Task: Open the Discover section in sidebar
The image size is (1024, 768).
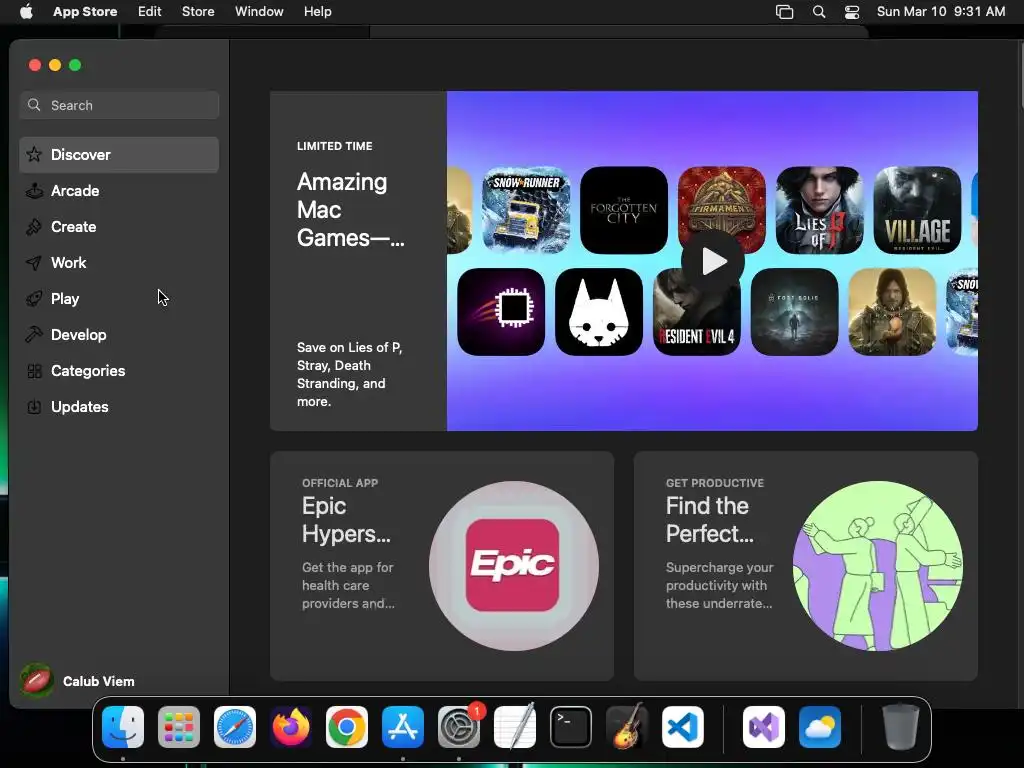Action: click(x=119, y=155)
